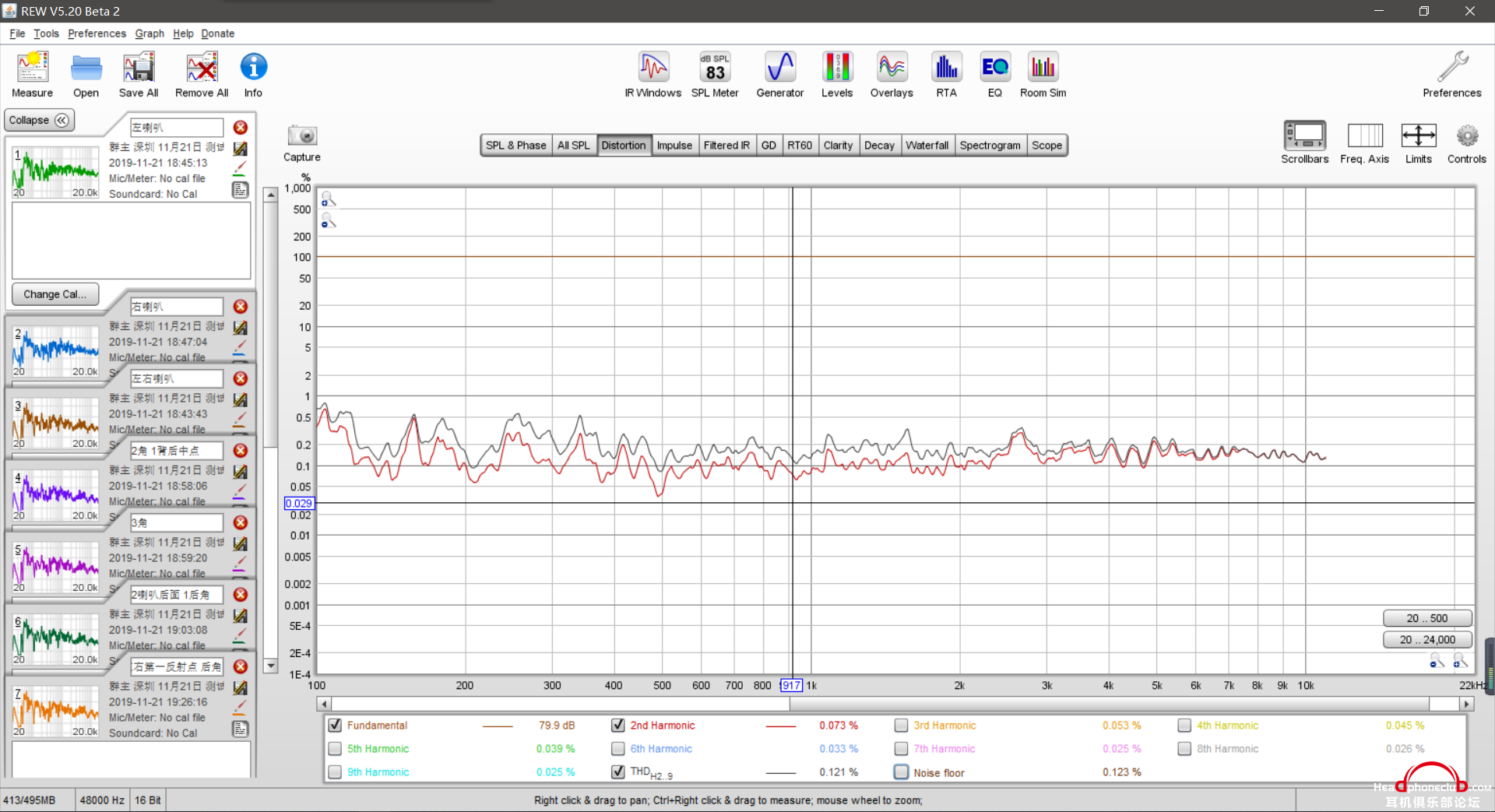Open notes icon for measurement 1
Viewport: 1495px width, 812px height.
click(241, 189)
